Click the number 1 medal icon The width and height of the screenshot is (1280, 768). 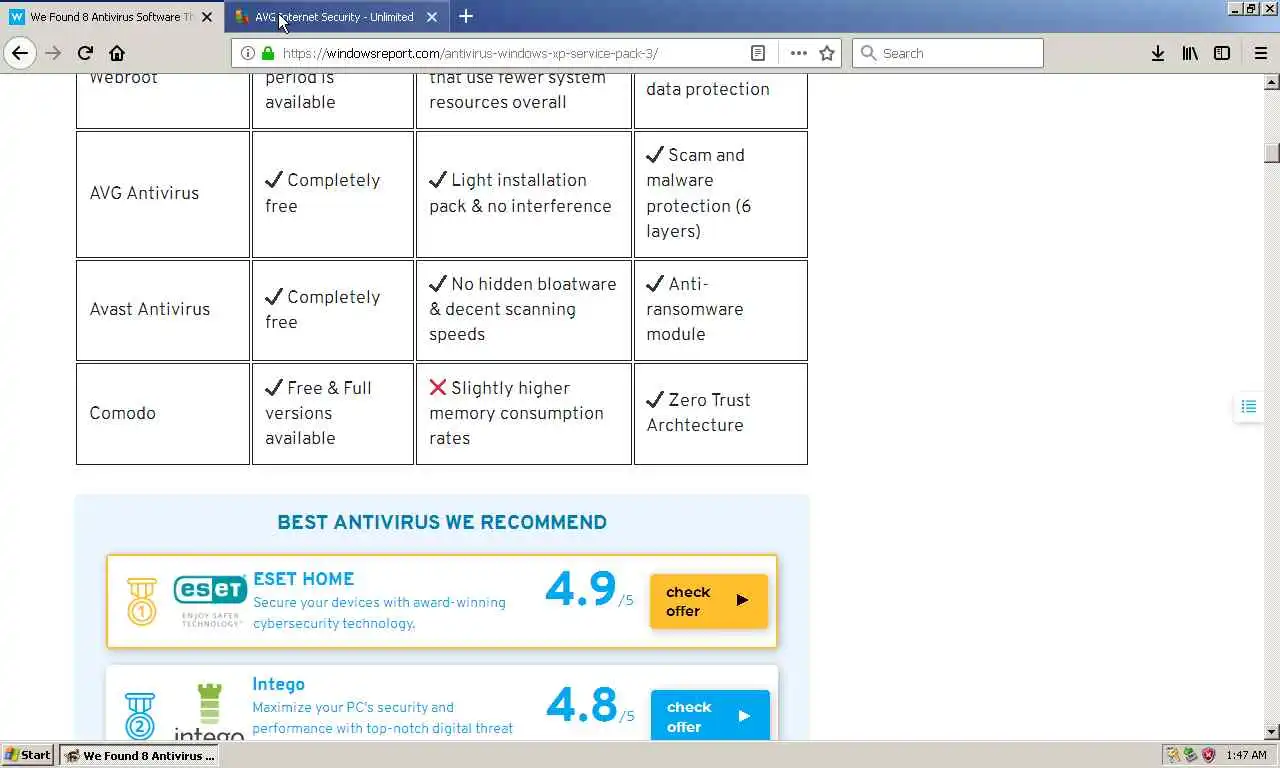141,602
